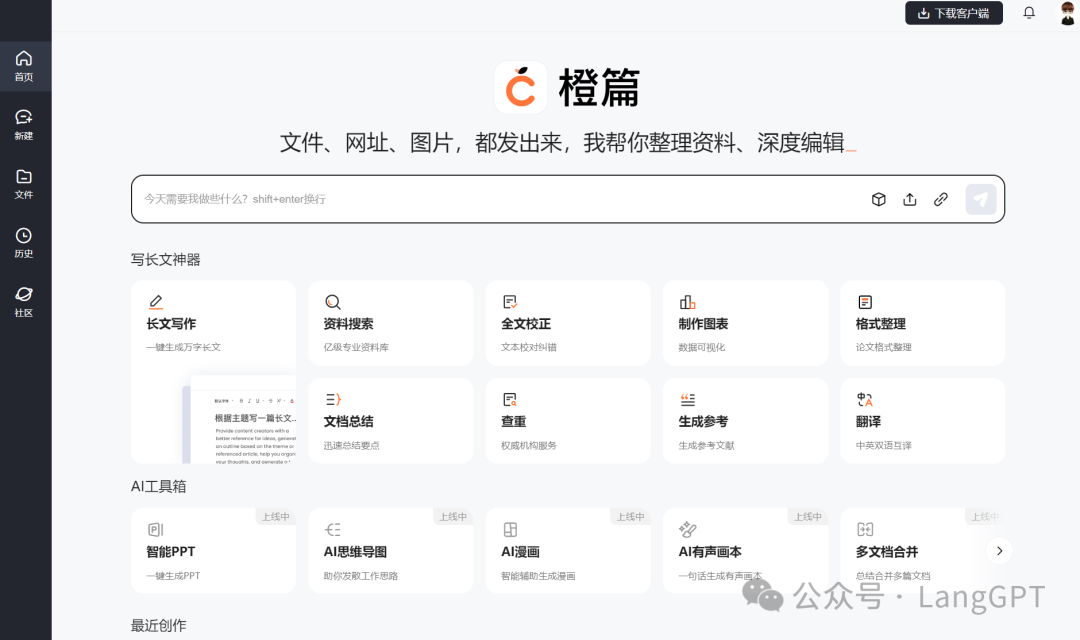Screen dimensions: 1080x640
Task: Open 翻译 card title
Action: point(868,422)
